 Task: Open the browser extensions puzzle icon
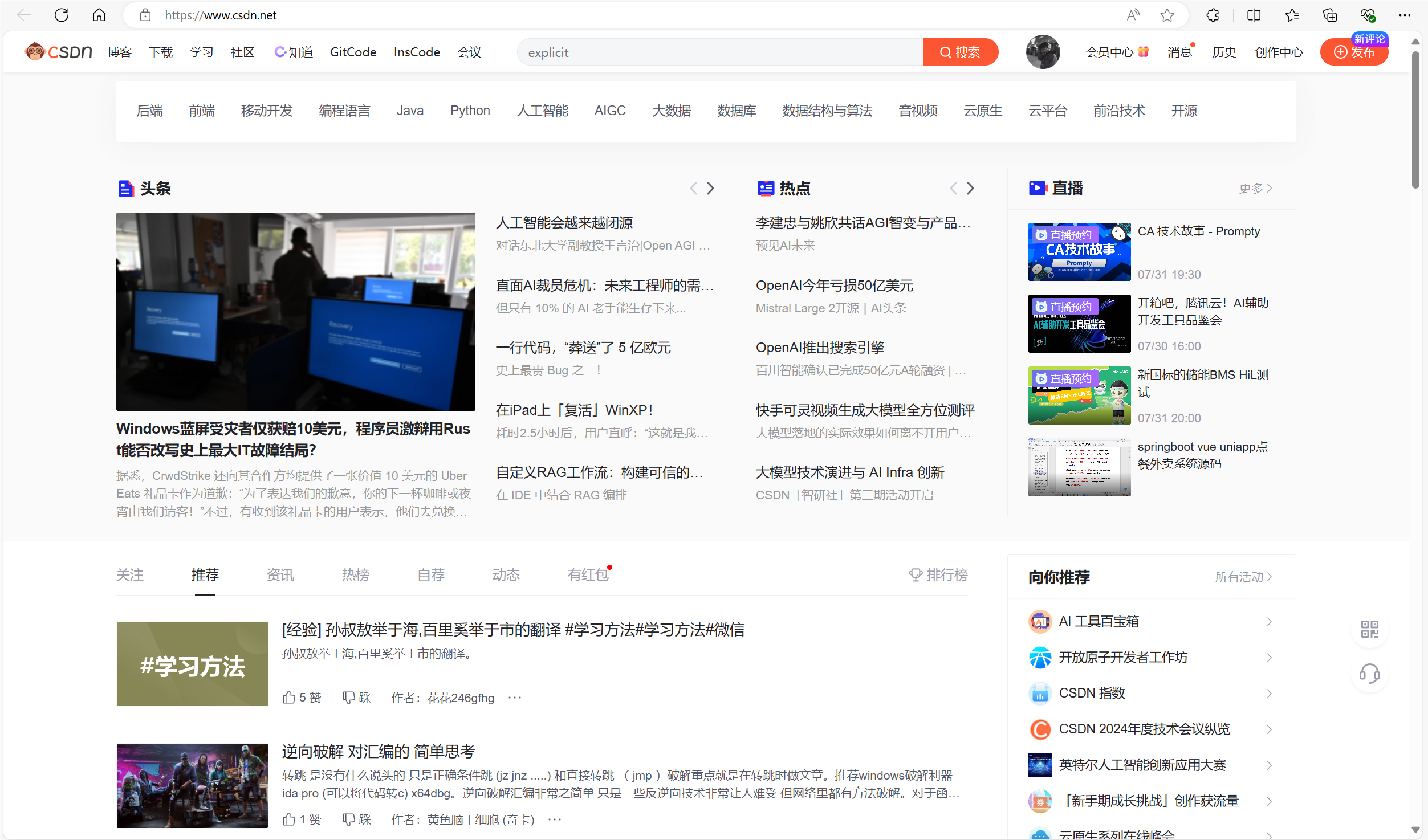point(1213,15)
